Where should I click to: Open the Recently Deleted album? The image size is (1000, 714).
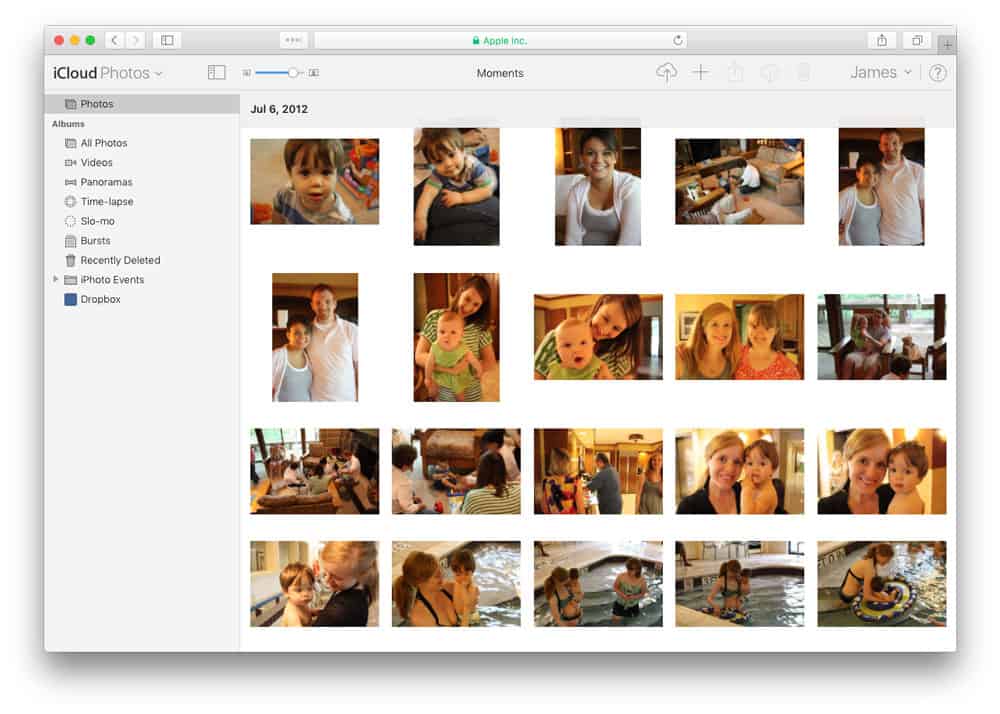(120, 260)
